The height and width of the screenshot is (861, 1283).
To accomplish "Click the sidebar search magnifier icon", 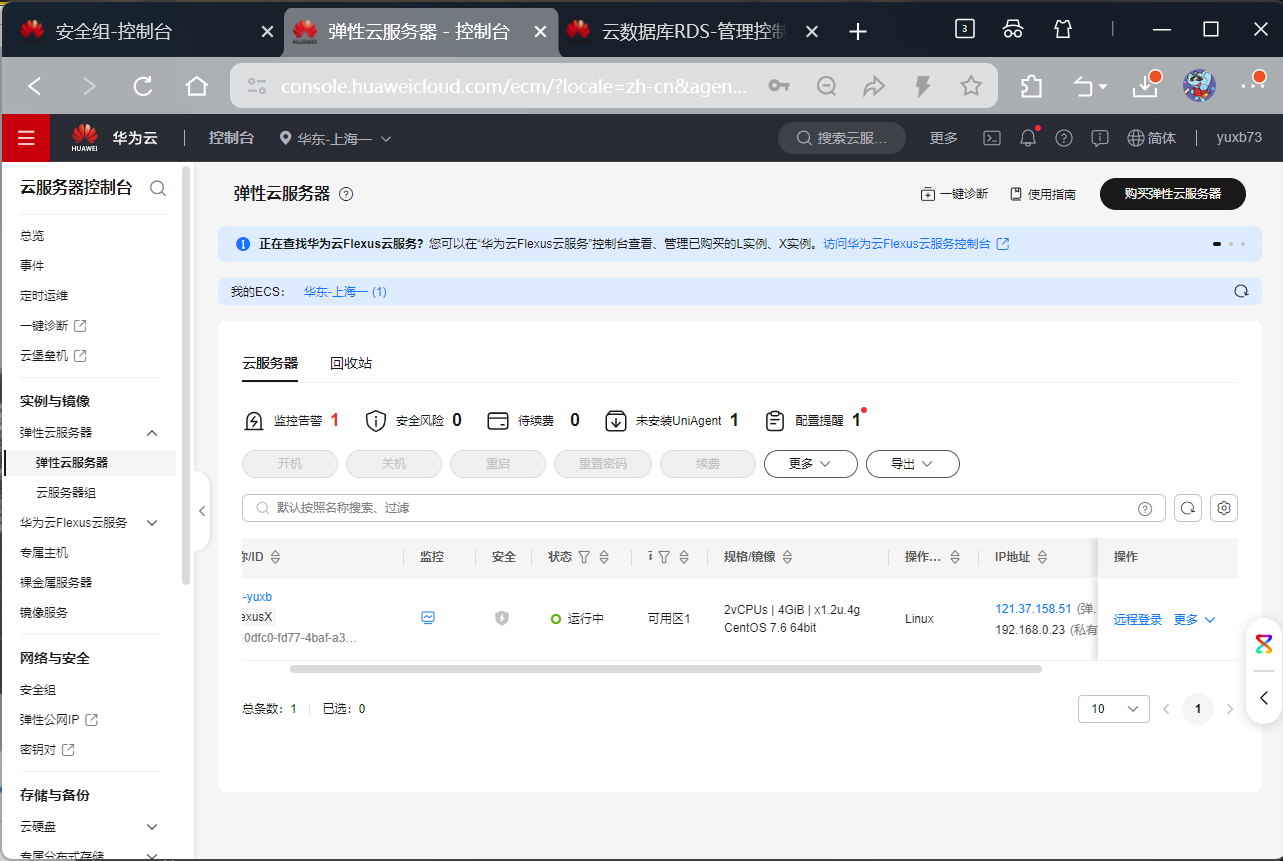I will 157,188.
